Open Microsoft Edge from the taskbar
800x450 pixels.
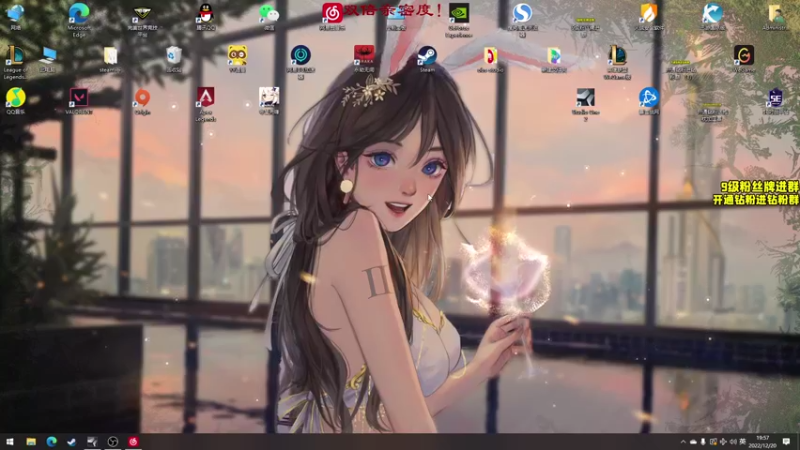click(52, 442)
